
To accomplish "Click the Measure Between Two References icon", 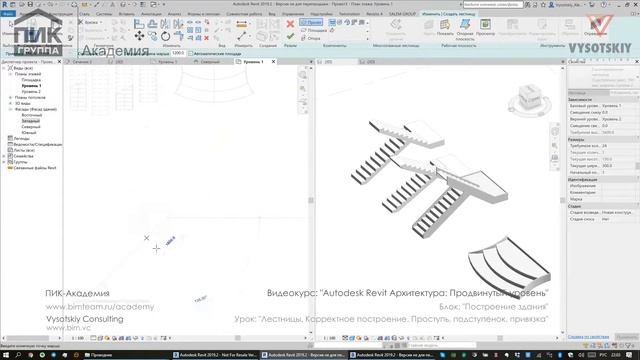I will point(242,36).
